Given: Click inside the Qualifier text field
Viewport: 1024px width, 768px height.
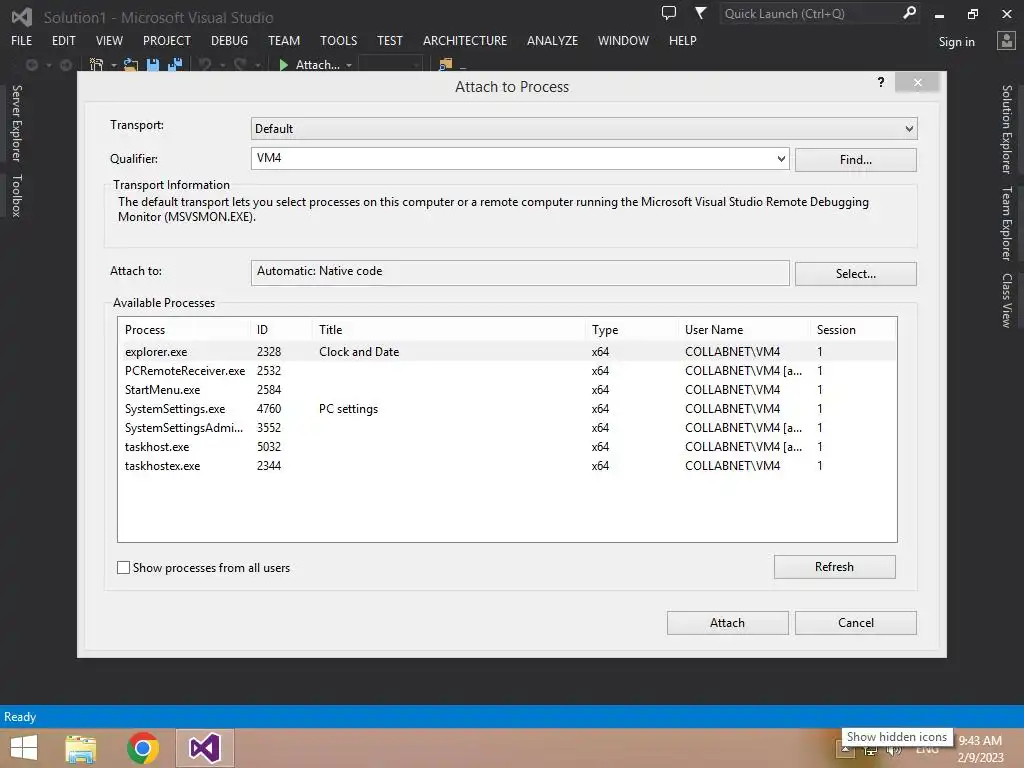Looking at the screenshot, I should (512, 159).
